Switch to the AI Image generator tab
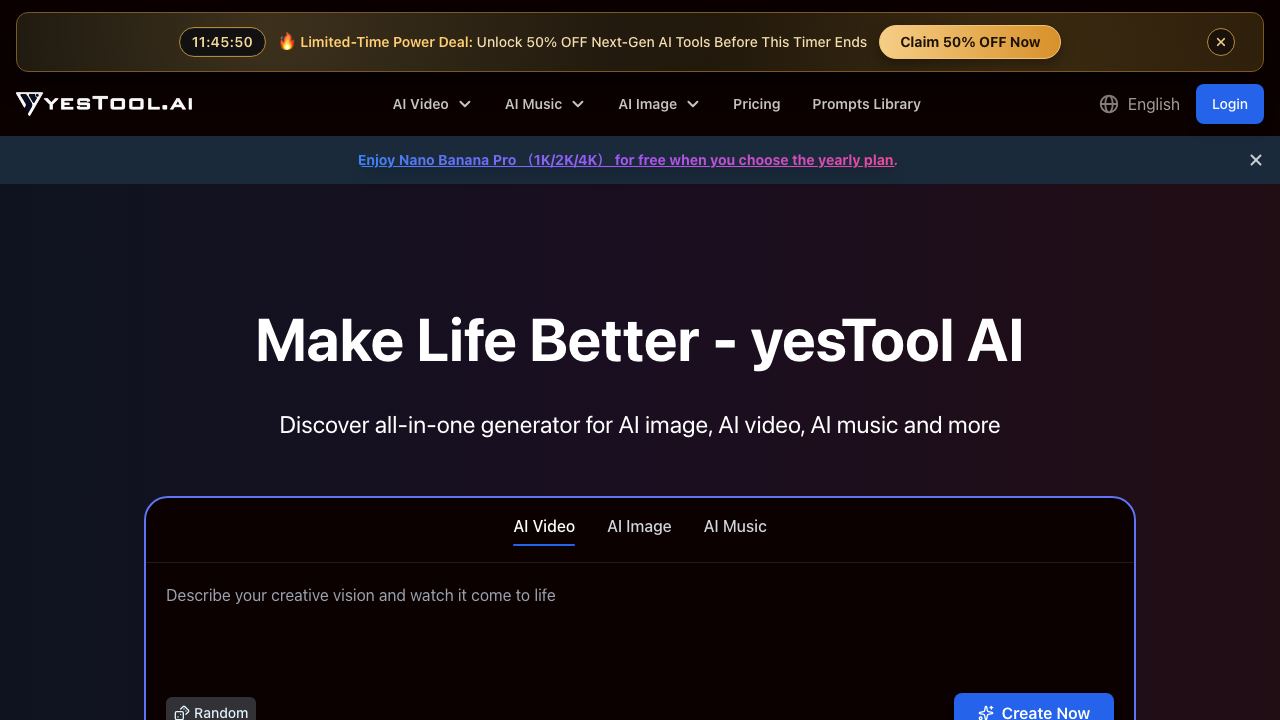The height and width of the screenshot is (720, 1280). tap(639, 527)
